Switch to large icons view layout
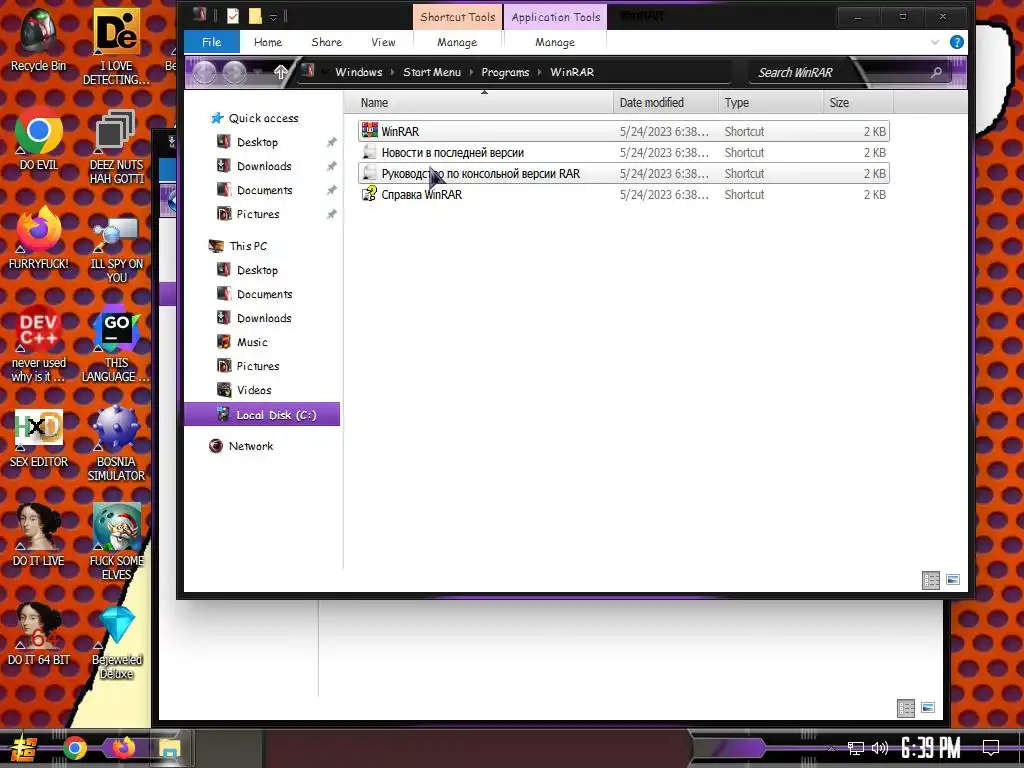The width and height of the screenshot is (1024, 768). pos(953,579)
